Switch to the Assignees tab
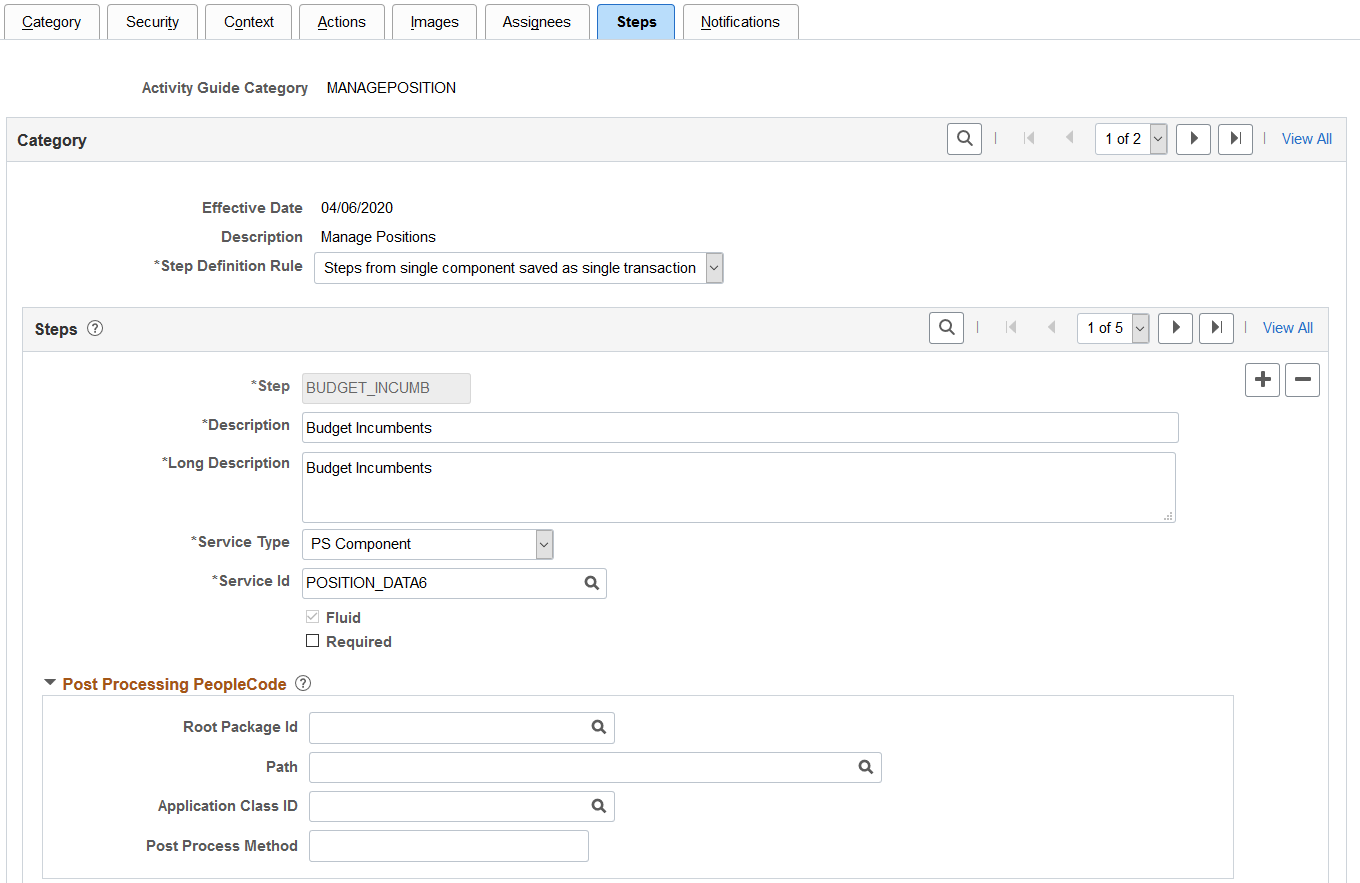This screenshot has height=883, width=1360. 537,22
